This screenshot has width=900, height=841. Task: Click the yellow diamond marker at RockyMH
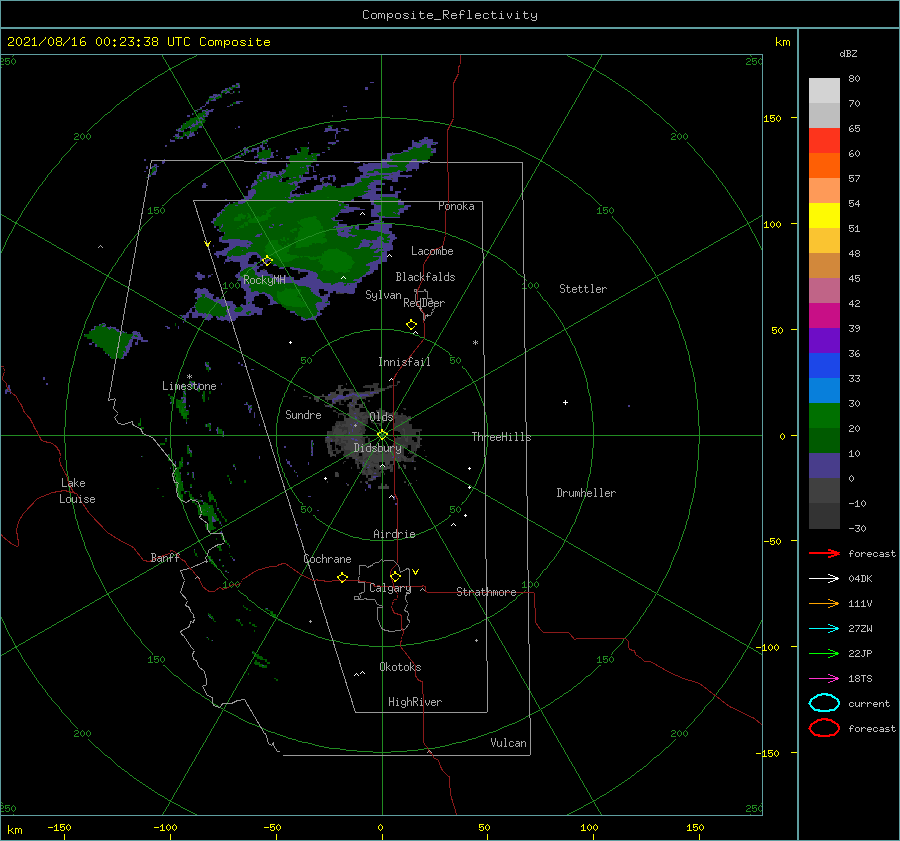click(267, 261)
